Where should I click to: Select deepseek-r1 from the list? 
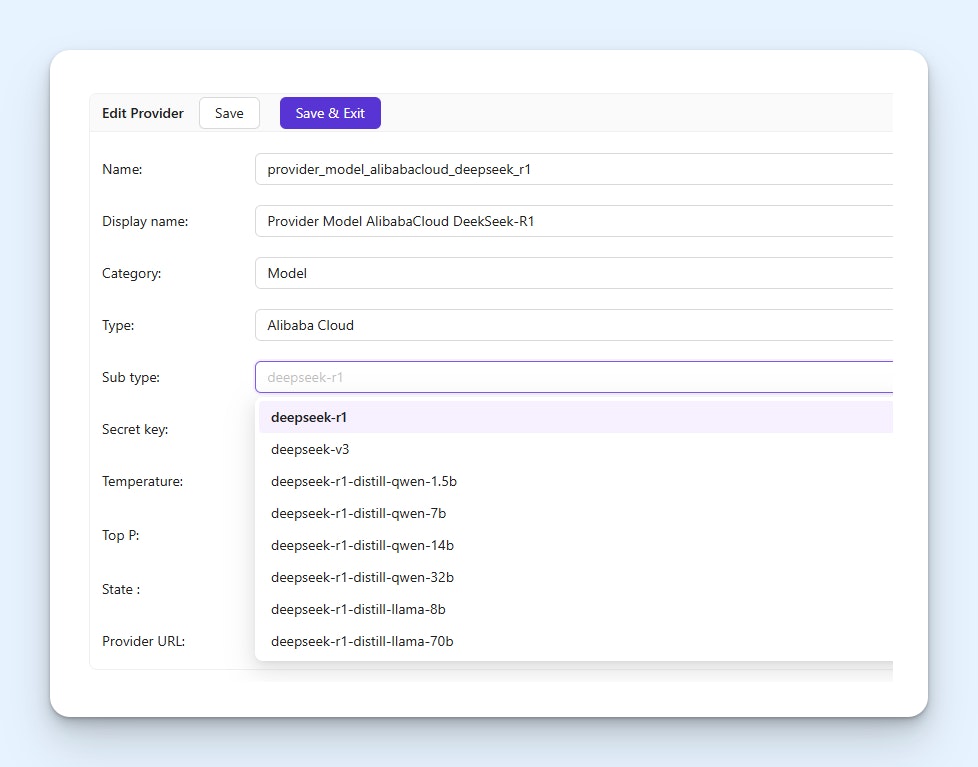tap(309, 417)
